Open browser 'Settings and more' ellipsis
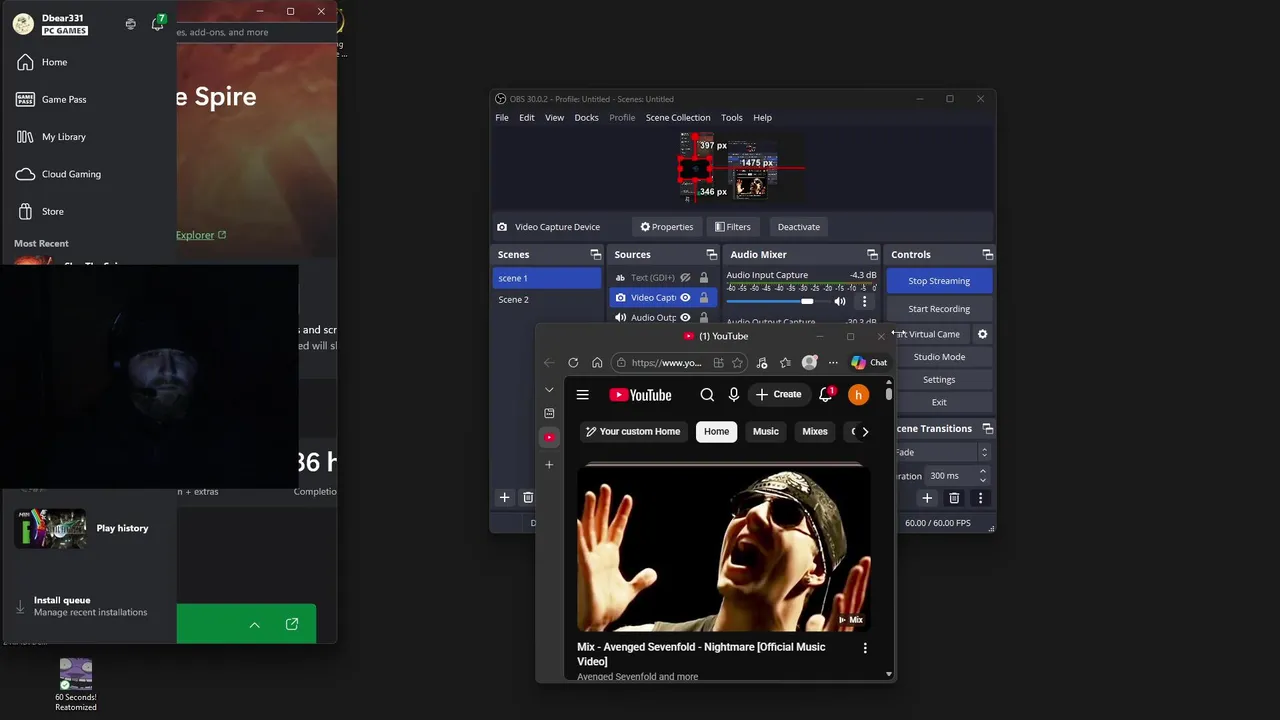This screenshot has height=720, width=1280. coord(833,363)
